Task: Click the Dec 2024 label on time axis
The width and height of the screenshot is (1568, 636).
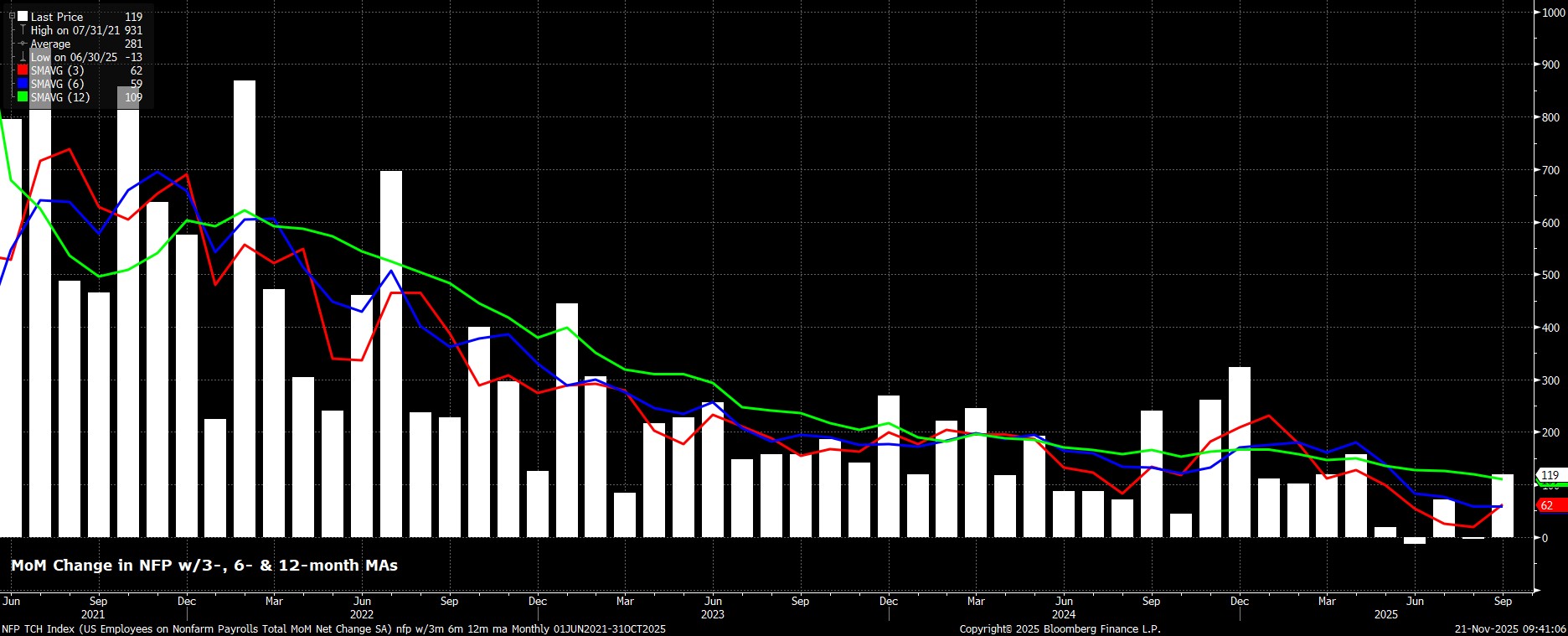Action: [x=1240, y=601]
